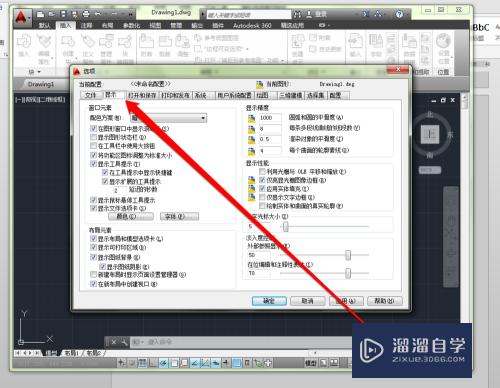Click the user sign-in icon
The image size is (500, 388).
(x=309, y=14)
